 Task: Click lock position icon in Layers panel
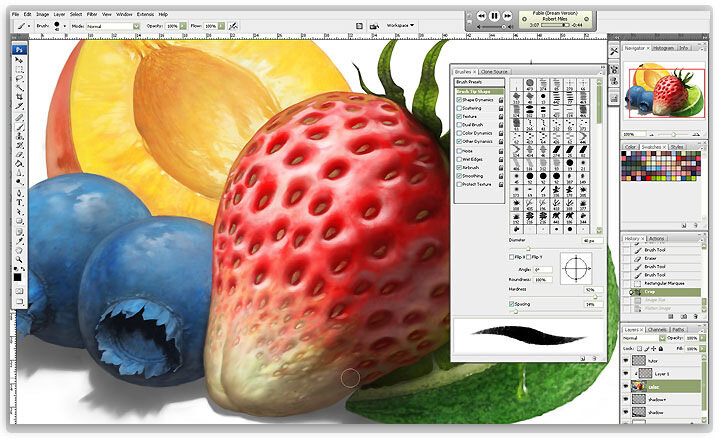point(653,349)
